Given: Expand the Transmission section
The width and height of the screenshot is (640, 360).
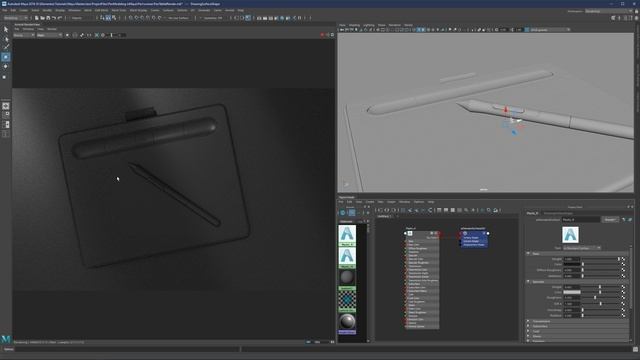Looking at the screenshot, I should point(528,321).
